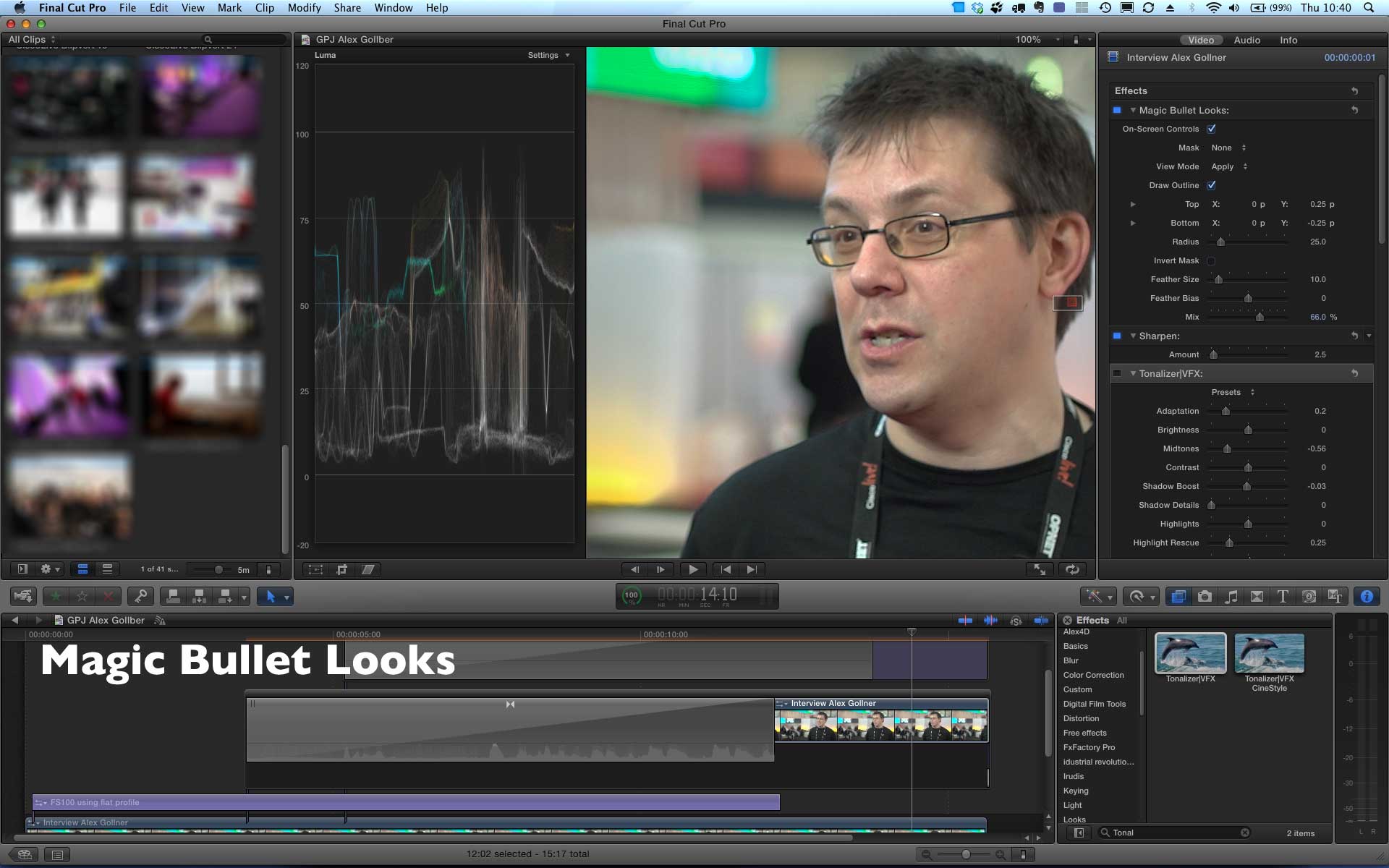This screenshot has width=1389, height=868.
Task: Select Digital Film Tools effects category
Action: [1094, 704]
